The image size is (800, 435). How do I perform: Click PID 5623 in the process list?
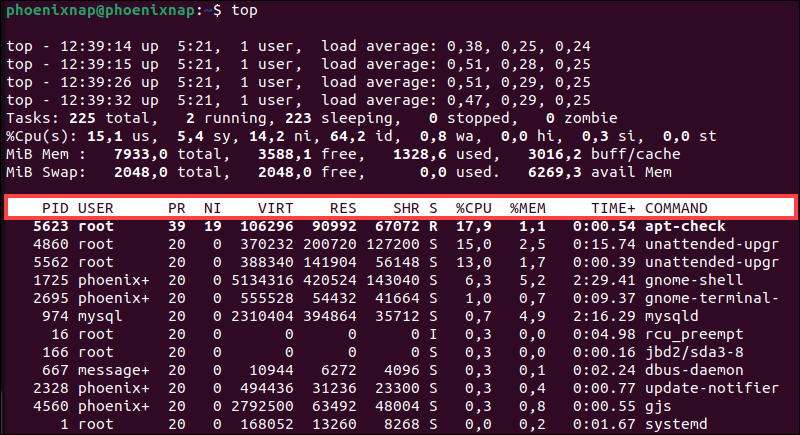(51, 226)
